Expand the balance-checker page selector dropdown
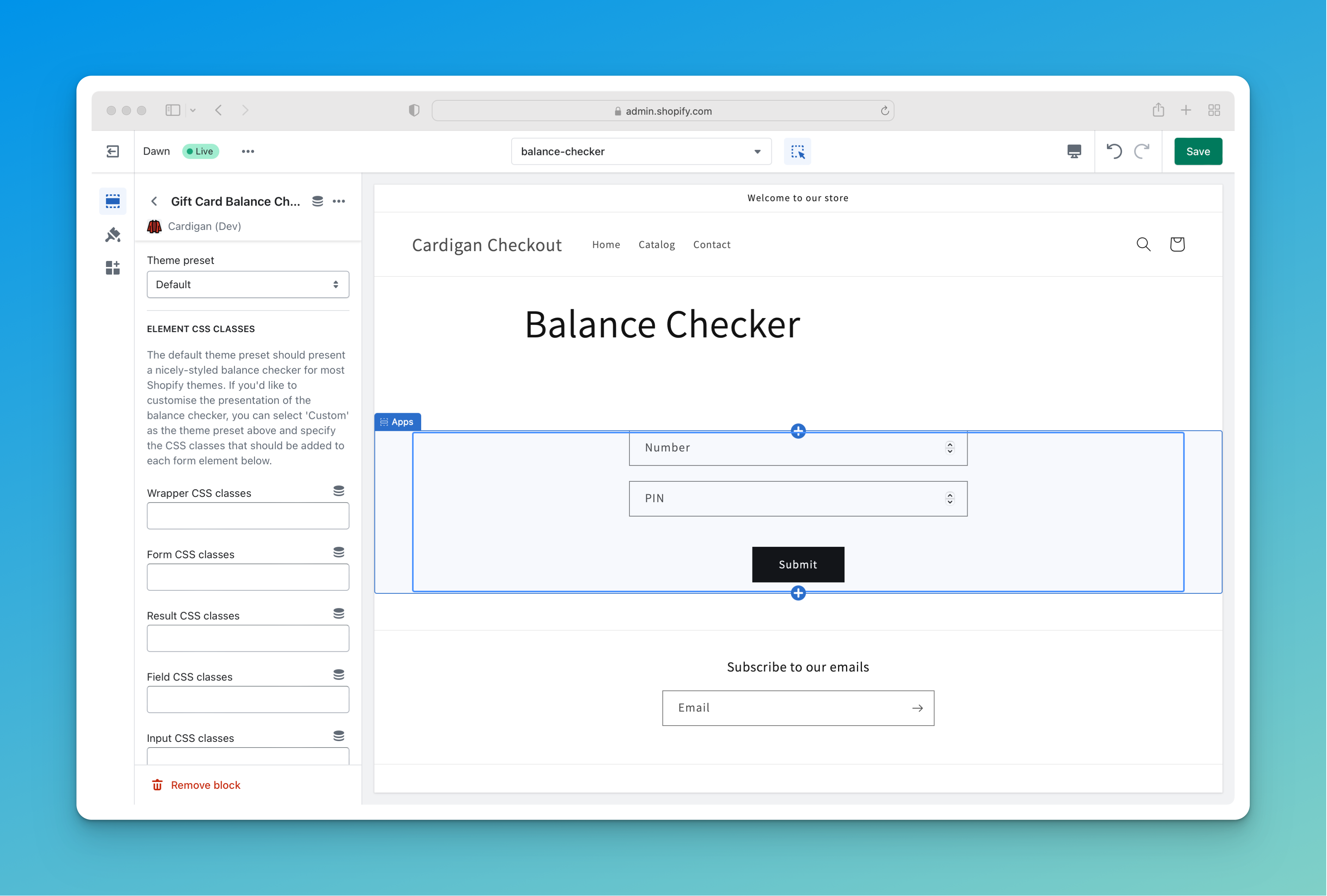The height and width of the screenshot is (896, 1327). (757, 151)
